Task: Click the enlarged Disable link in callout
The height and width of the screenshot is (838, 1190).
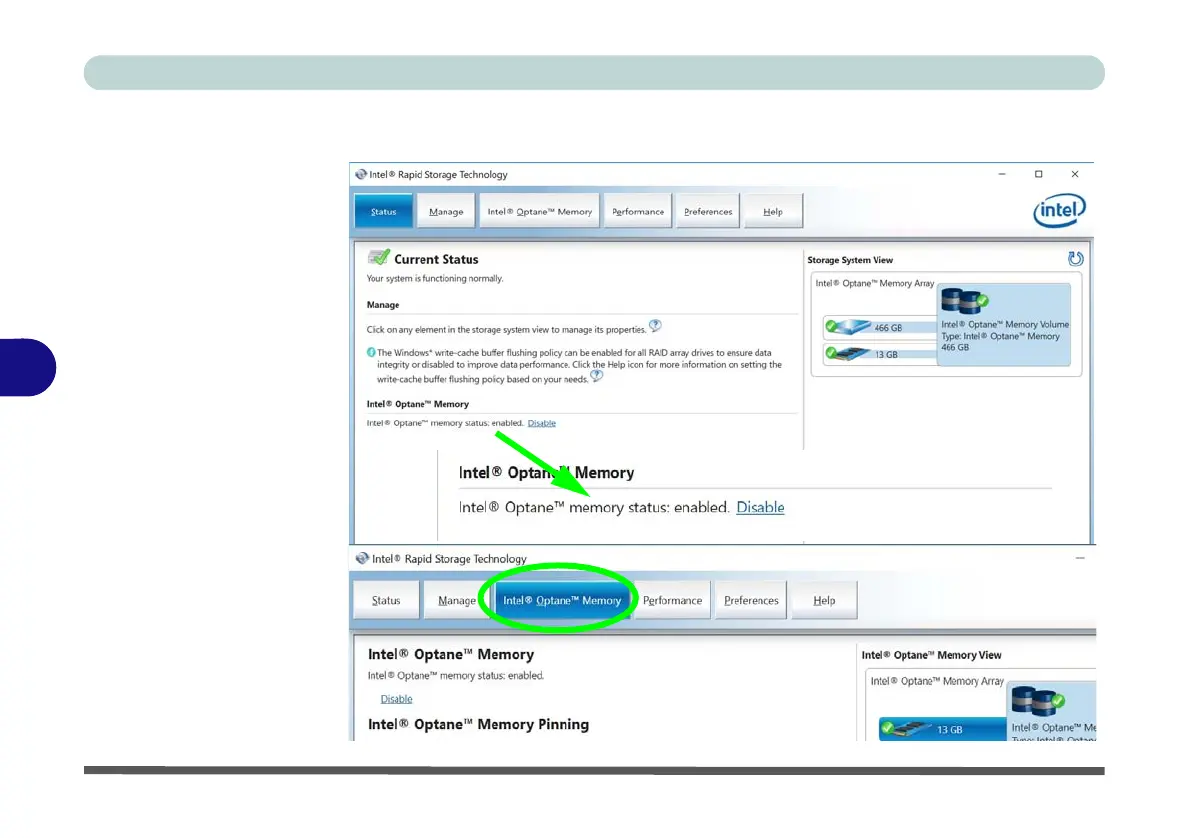Action: click(x=760, y=507)
